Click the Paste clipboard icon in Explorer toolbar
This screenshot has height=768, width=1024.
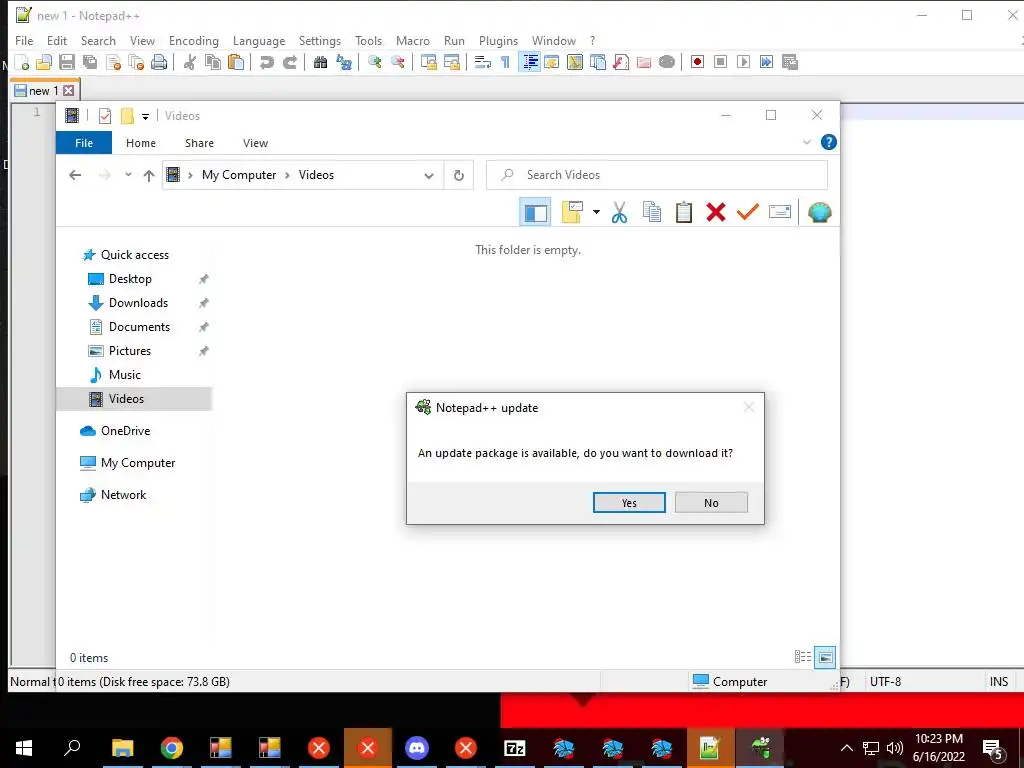click(684, 212)
